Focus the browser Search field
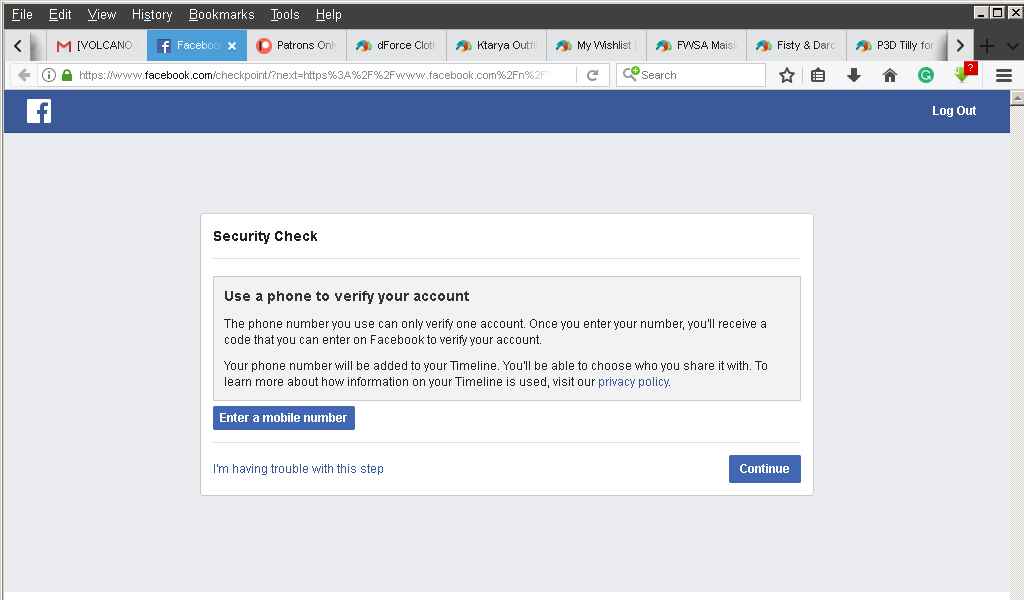The image size is (1024, 600). 700,75
